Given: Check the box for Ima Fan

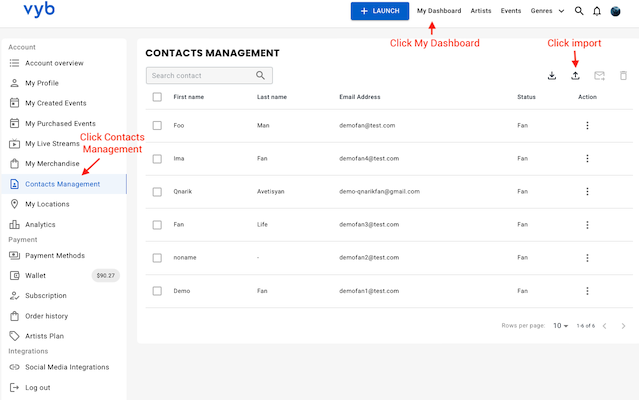Looking at the screenshot, I should 157,159.
